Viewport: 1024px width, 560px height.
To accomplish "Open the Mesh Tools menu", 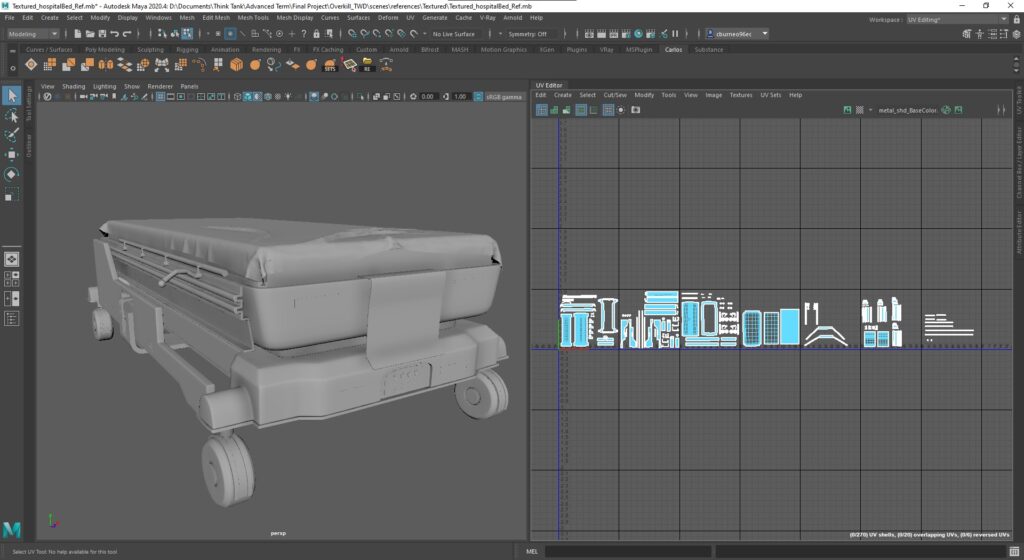I will (253, 18).
